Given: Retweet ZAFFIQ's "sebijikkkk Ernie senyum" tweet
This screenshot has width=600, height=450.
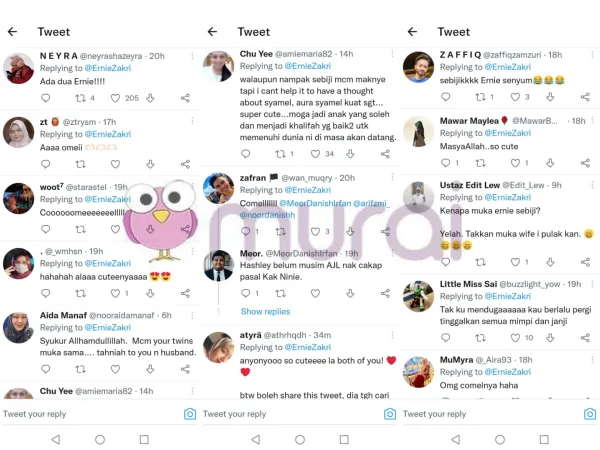Looking at the screenshot, I should (x=481, y=97).
